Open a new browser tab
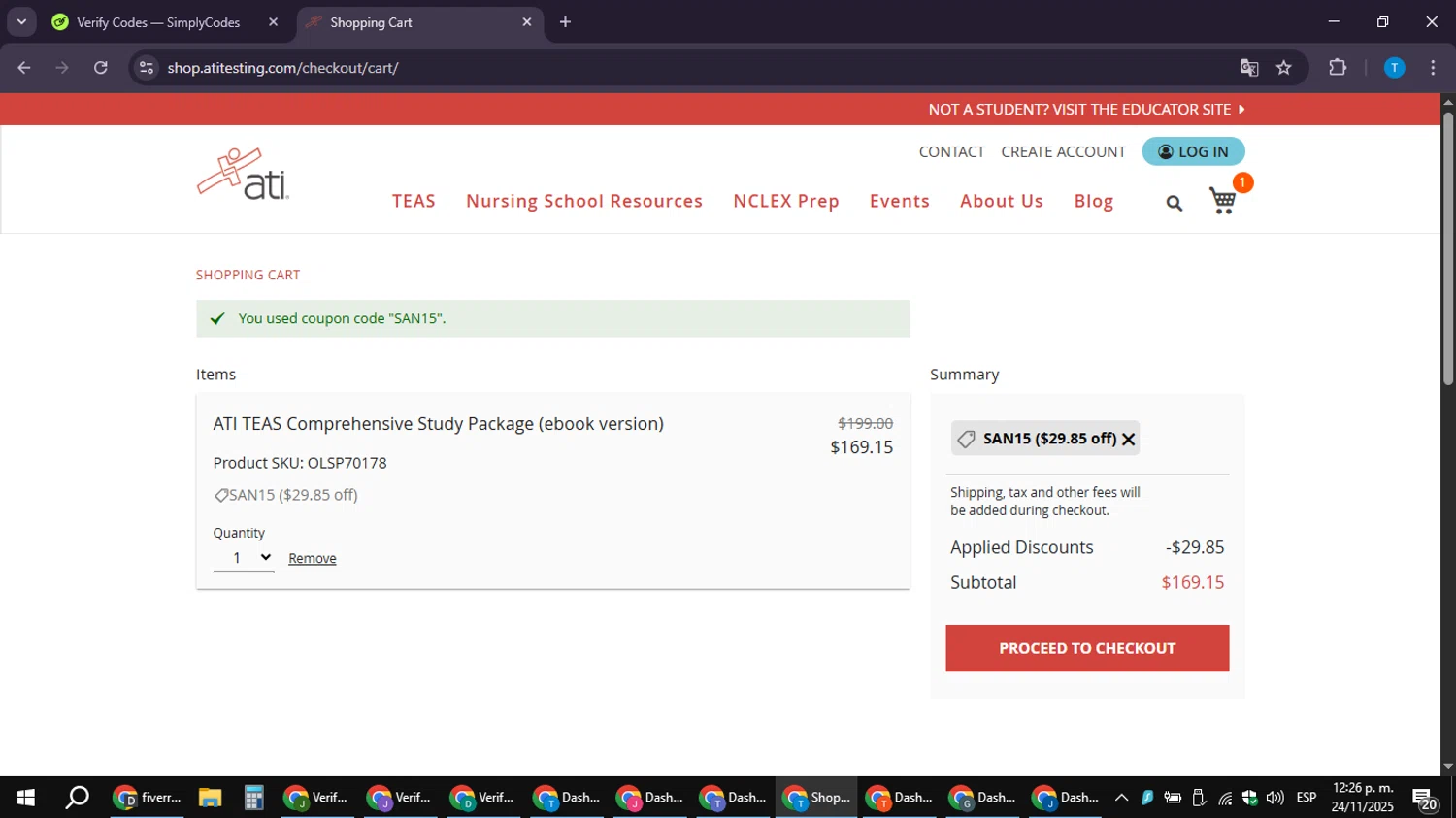Image resolution: width=1456 pixels, height=818 pixels. pos(566,22)
